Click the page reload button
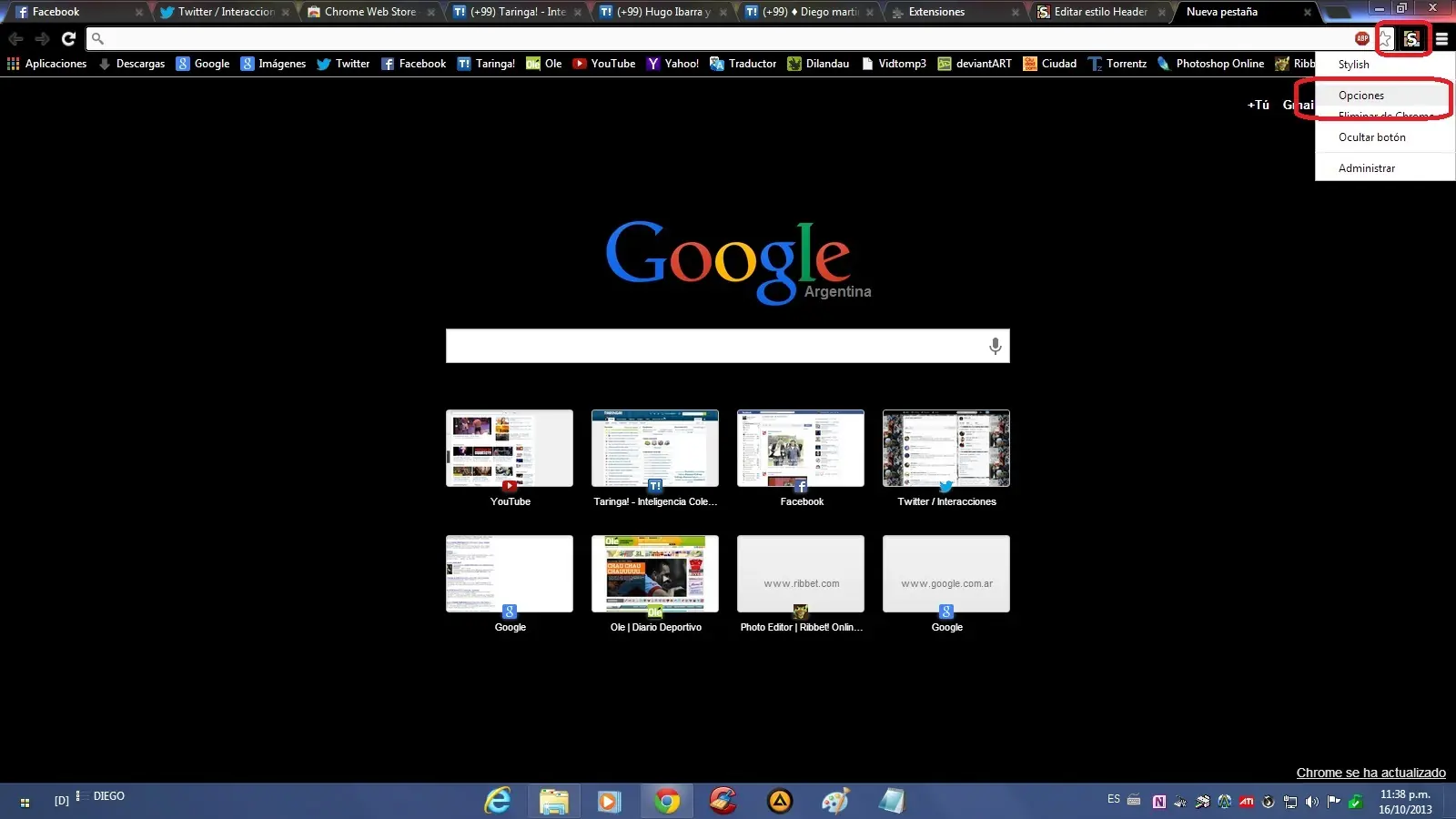The width and height of the screenshot is (1456, 819). (x=69, y=39)
